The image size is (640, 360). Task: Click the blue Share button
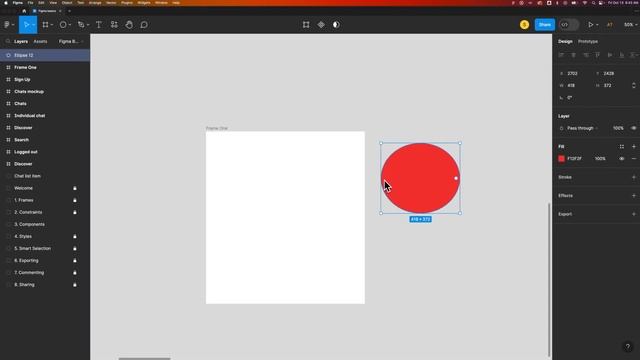tap(544, 25)
